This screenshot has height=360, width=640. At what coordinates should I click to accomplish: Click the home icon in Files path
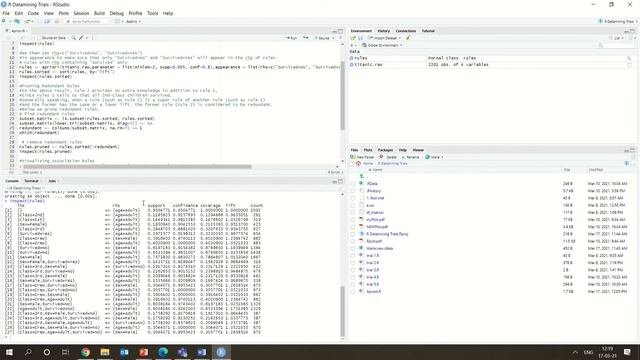pos(358,163)
